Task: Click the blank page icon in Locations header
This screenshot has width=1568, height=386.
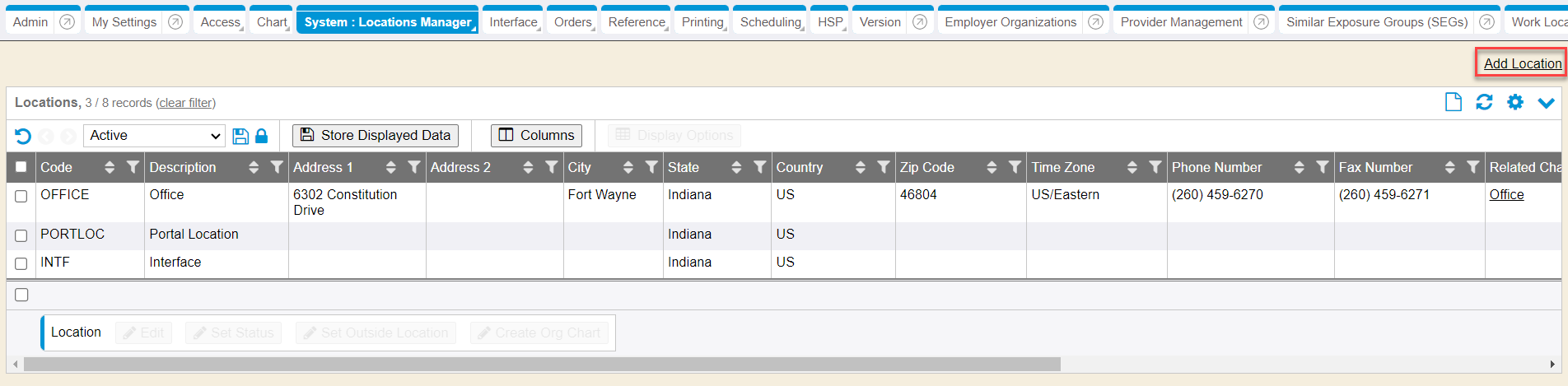Action: pos(1454,102)
